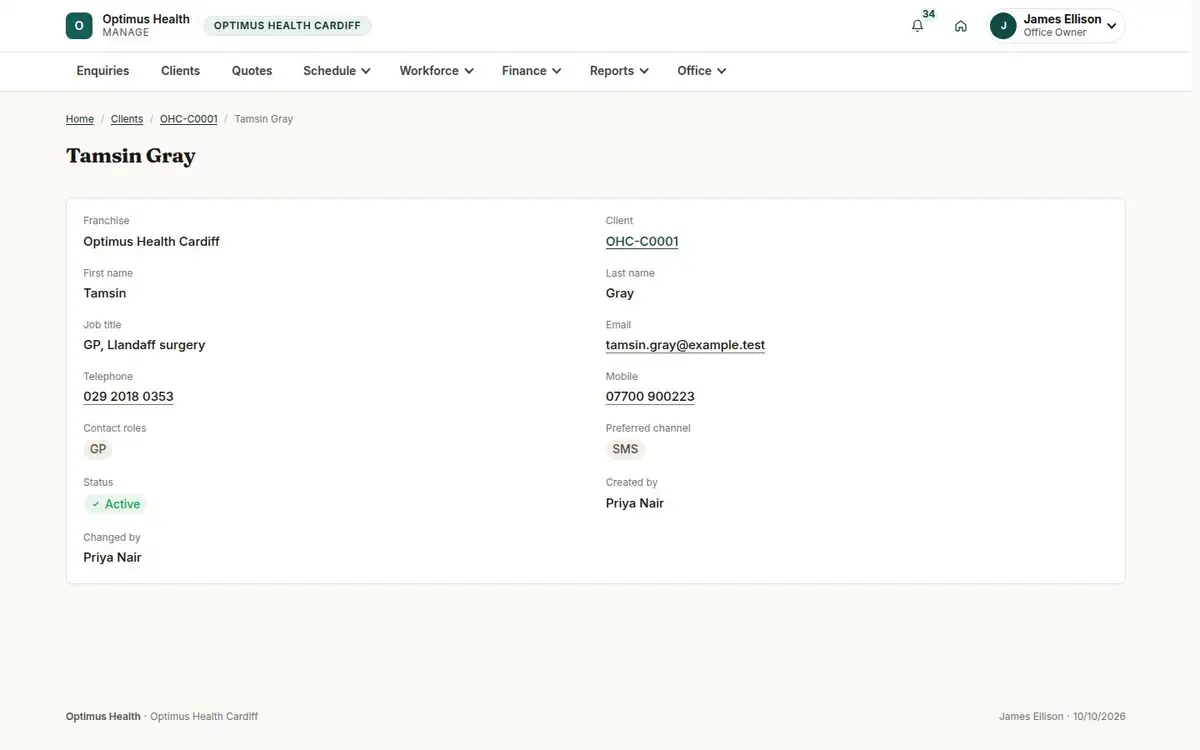
Task: Click the Optimus Health logo icon
Action: pos(79,26)
